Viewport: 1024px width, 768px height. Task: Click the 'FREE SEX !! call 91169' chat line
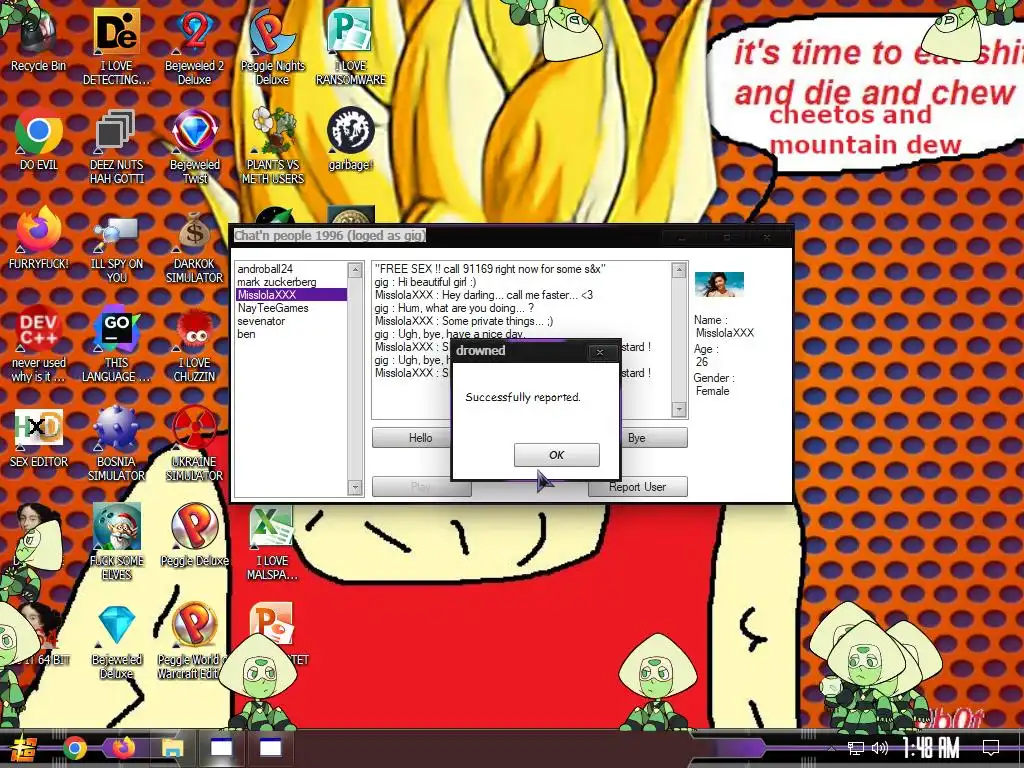[x=490, y=268]
